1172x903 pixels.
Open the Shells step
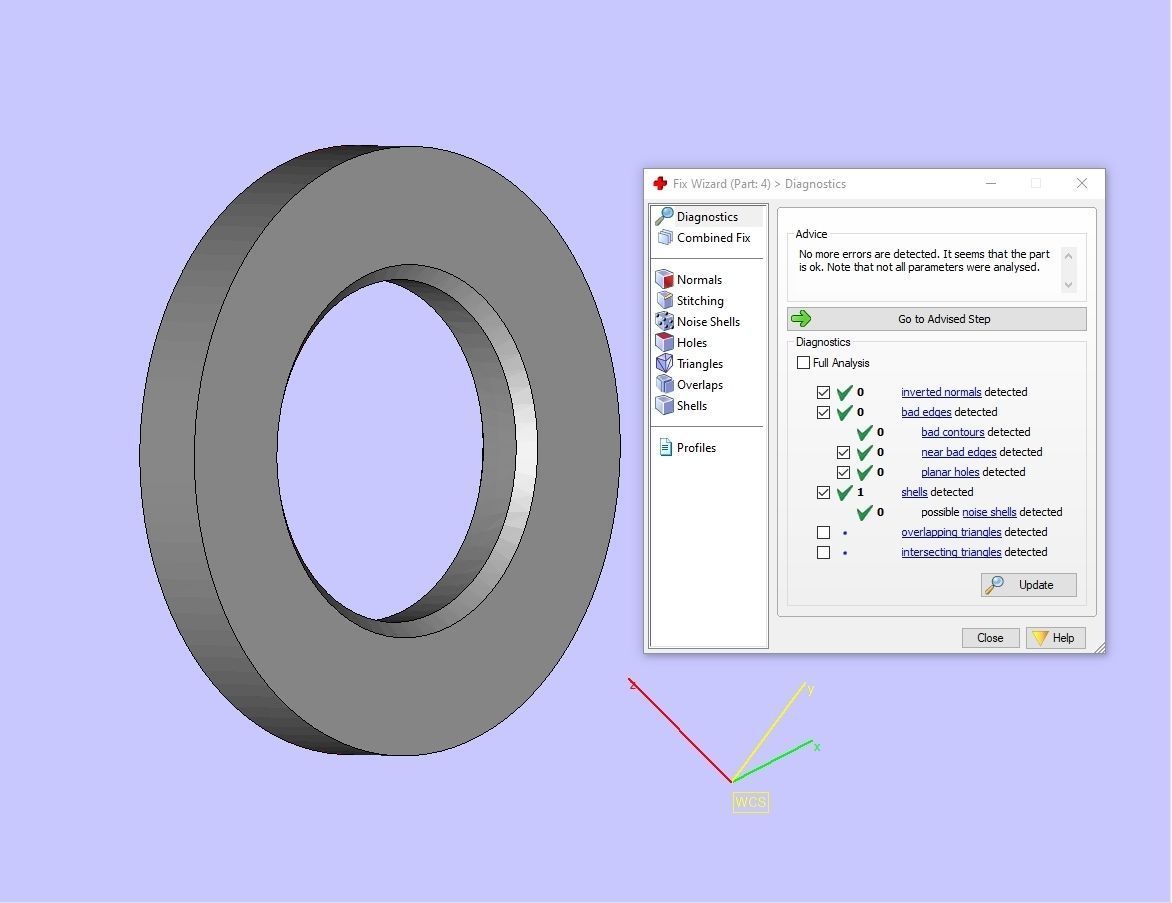pyautogui.click(x=691, y=405)
